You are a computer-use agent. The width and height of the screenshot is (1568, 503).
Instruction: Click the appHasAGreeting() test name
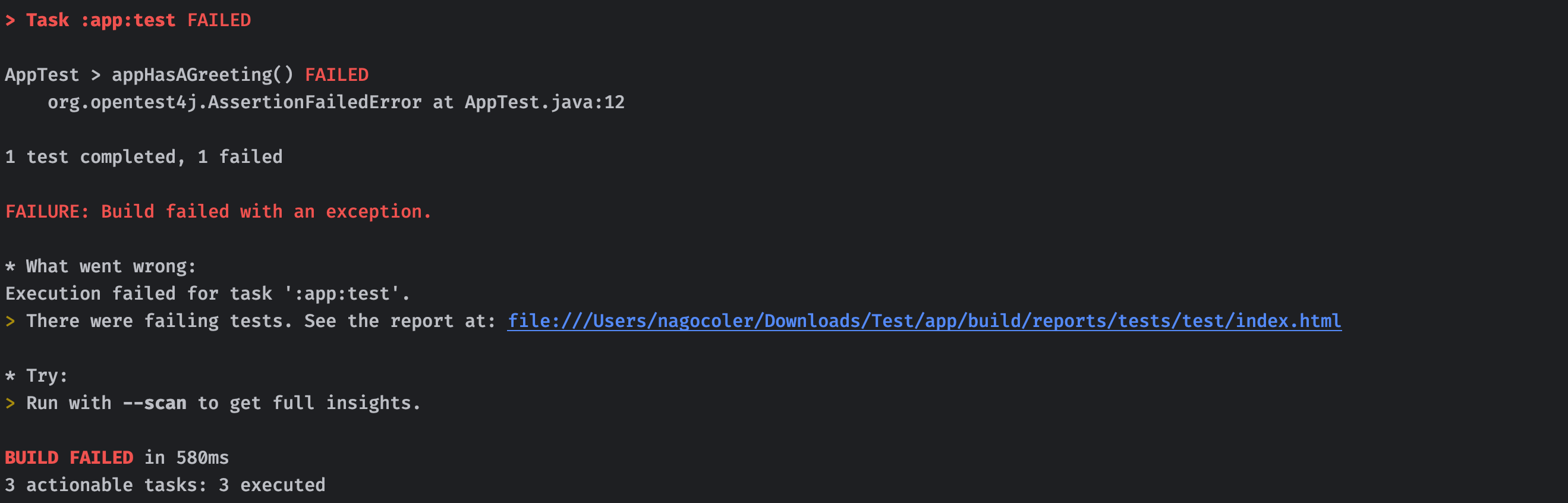pos(202,75)
